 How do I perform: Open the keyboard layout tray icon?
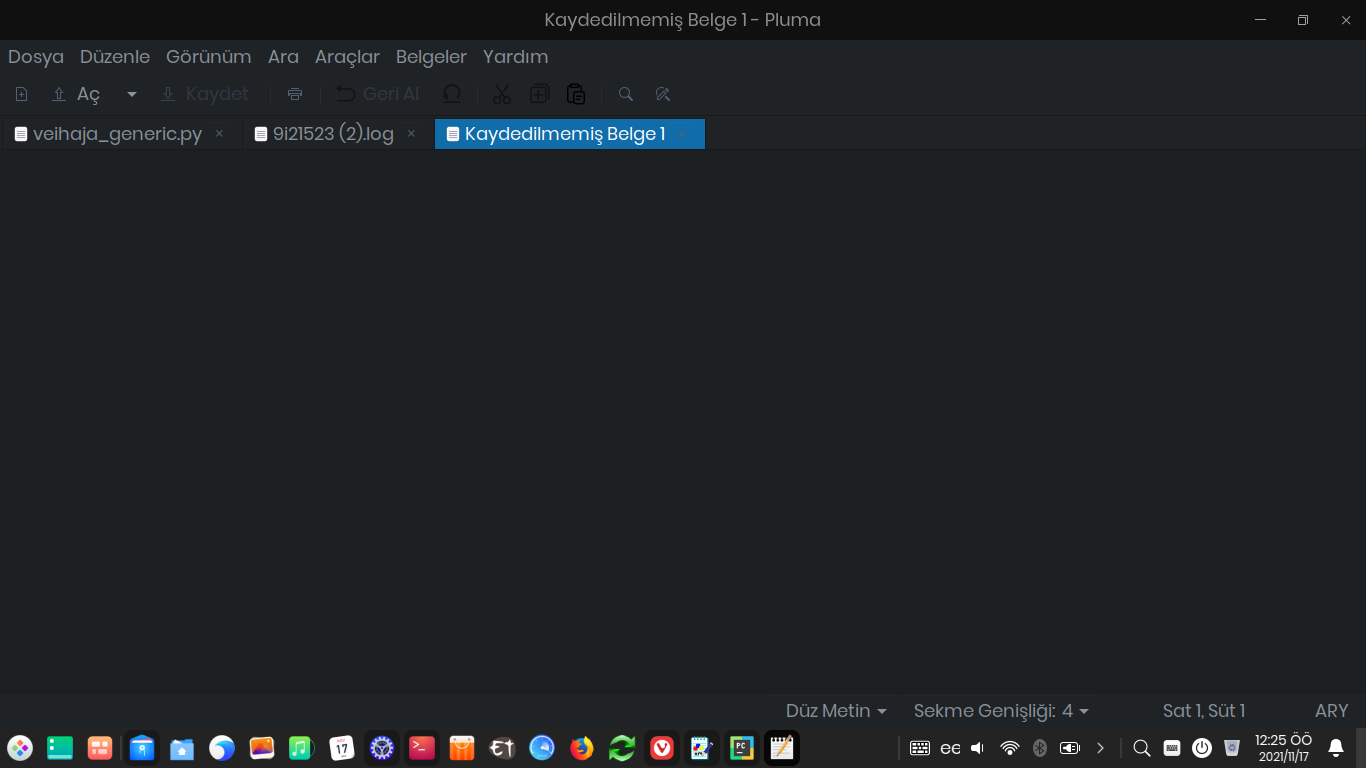coord(920,748)
